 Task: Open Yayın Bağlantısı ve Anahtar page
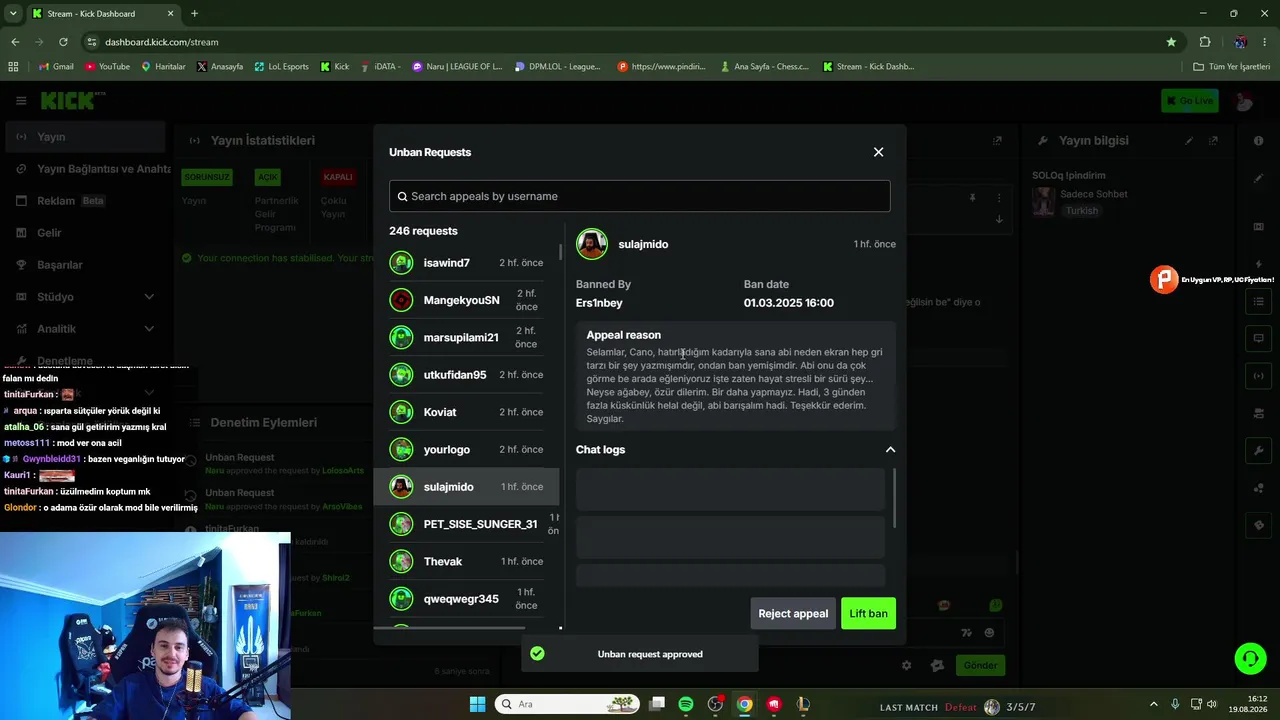[94, 169]
